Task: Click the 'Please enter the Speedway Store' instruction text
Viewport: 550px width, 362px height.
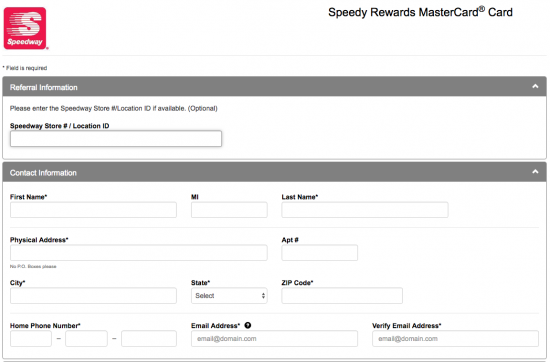Action: [114, 108]
